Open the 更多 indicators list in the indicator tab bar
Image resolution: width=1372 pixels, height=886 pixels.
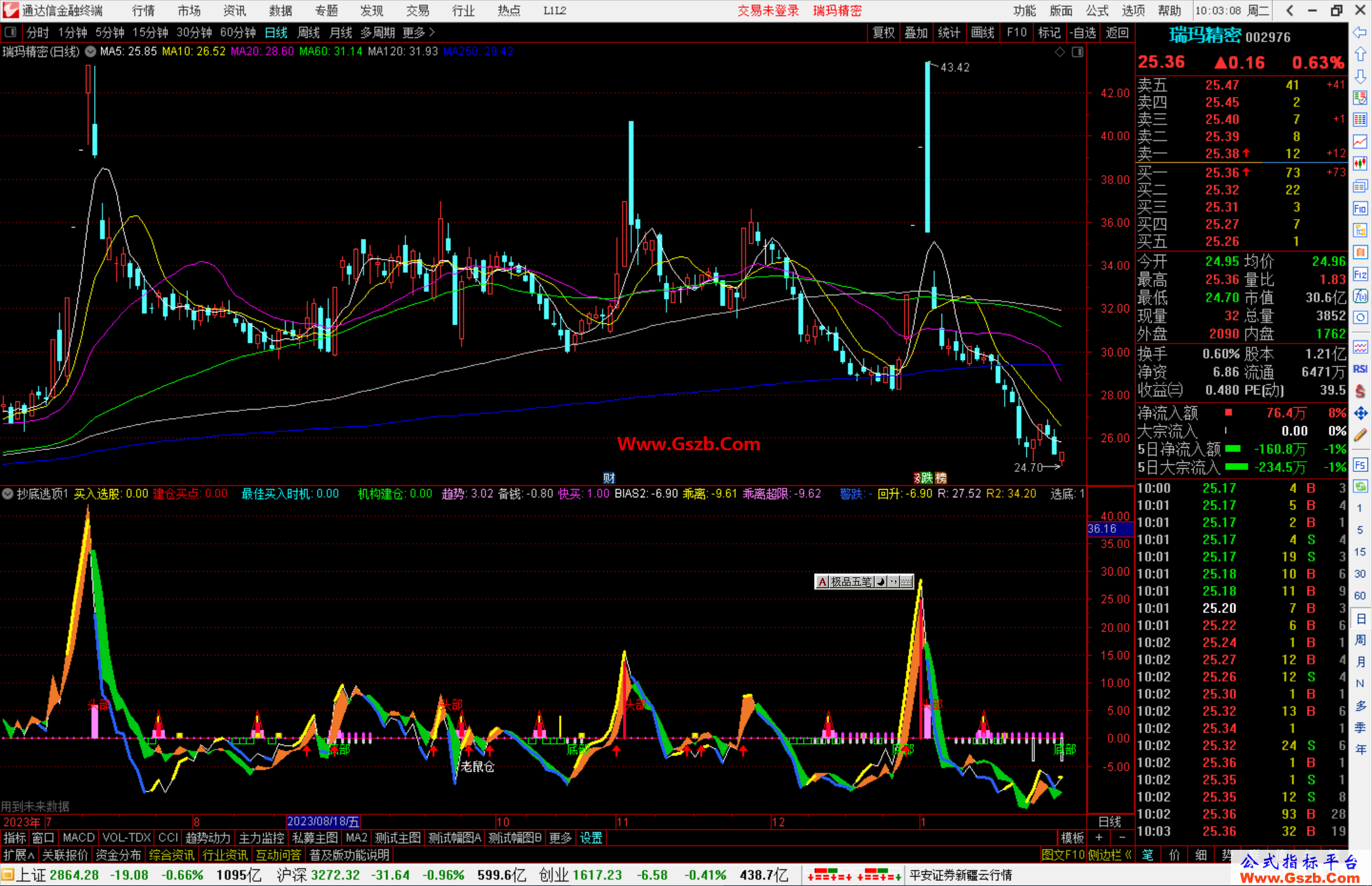pos(560,838)
